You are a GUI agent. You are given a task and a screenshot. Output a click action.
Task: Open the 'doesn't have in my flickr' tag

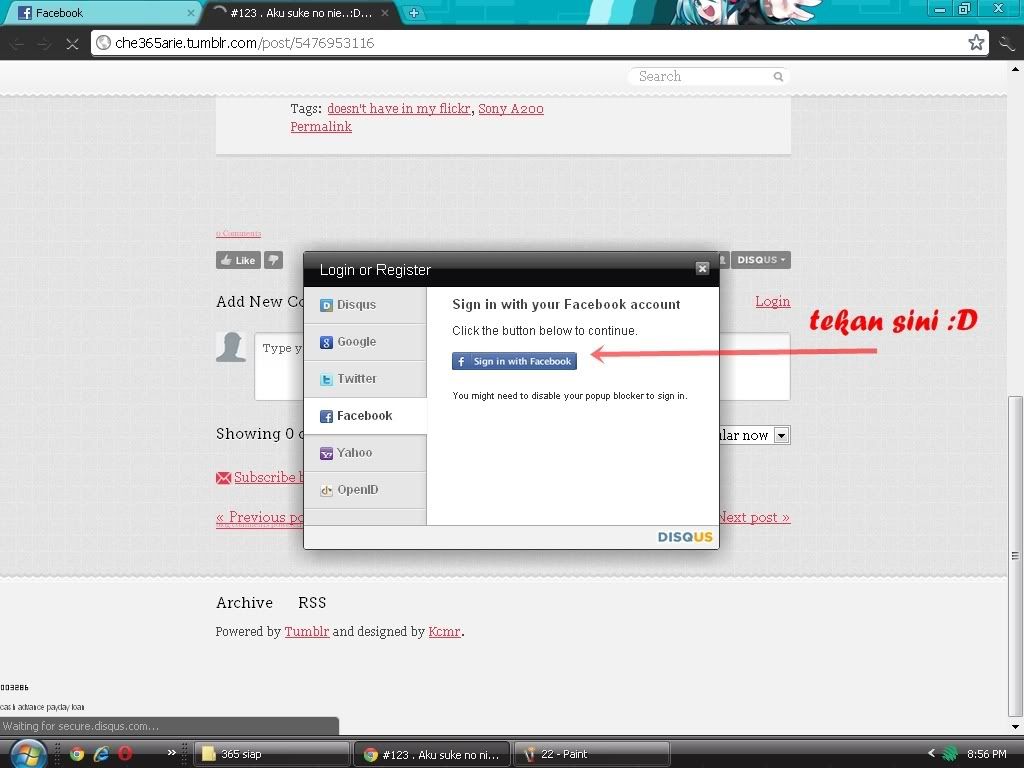(399, 108)
